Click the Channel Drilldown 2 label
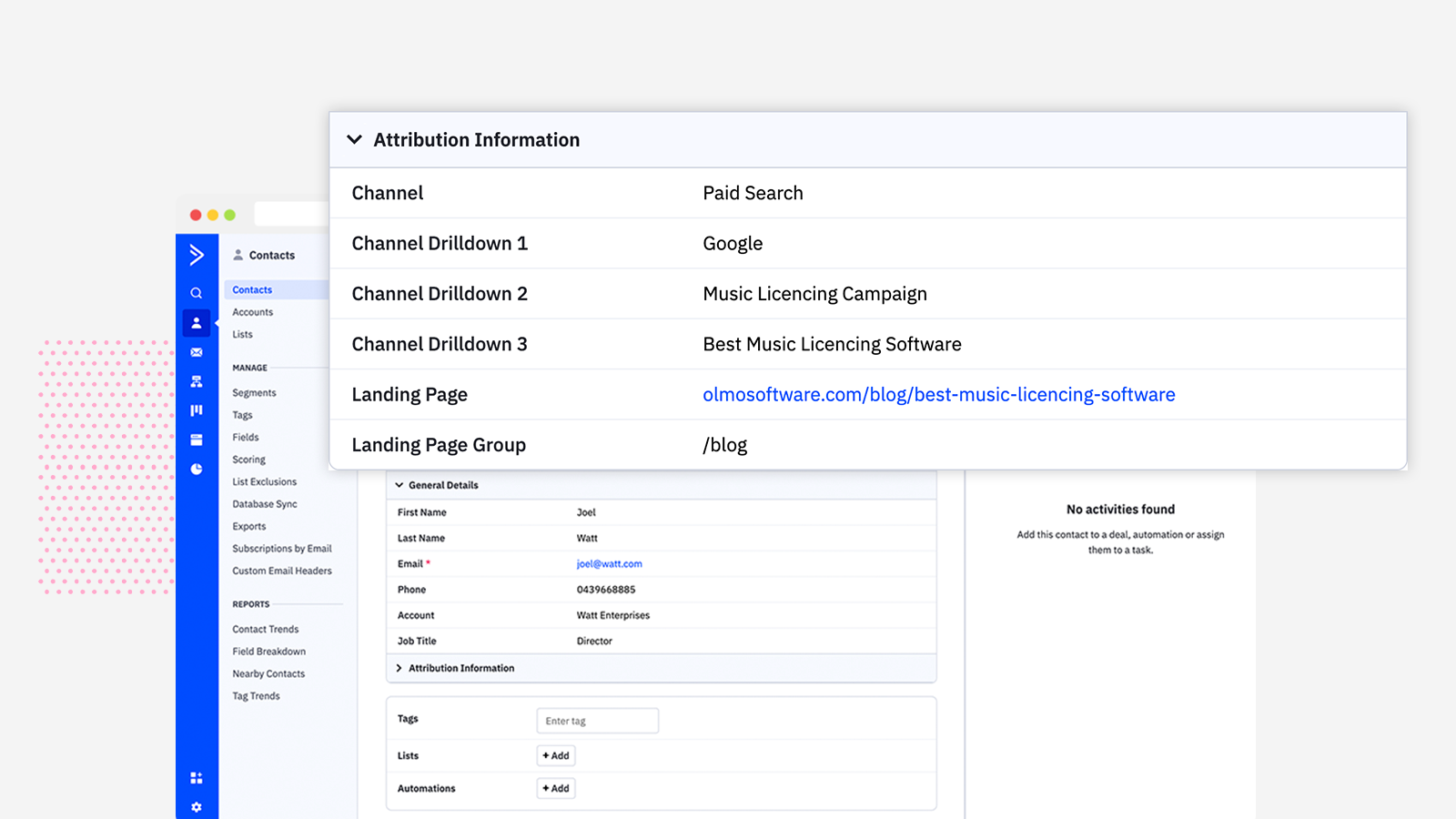The image size is (1456, 819). [440, 293]
